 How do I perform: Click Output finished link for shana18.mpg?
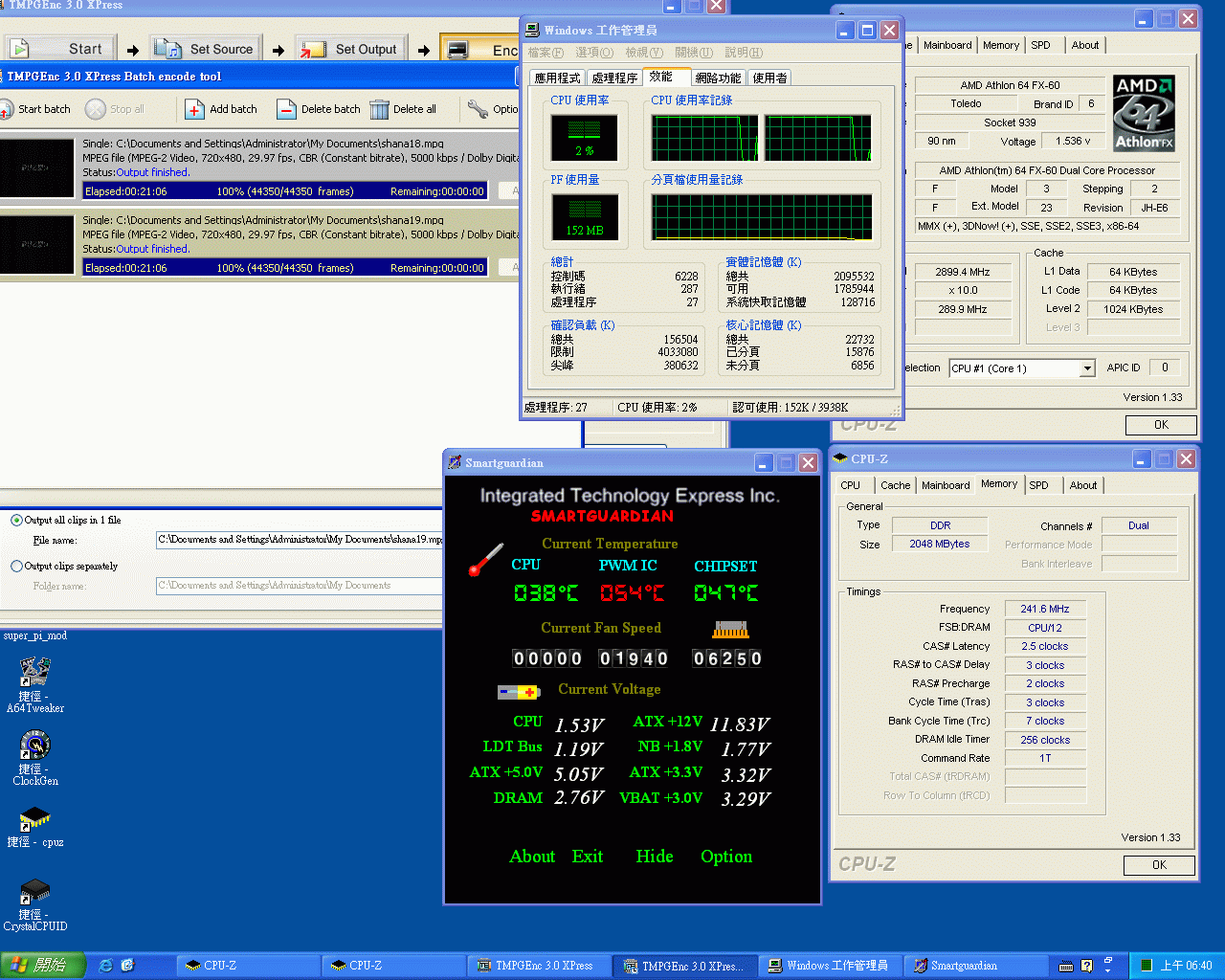[x=152, y=172]
